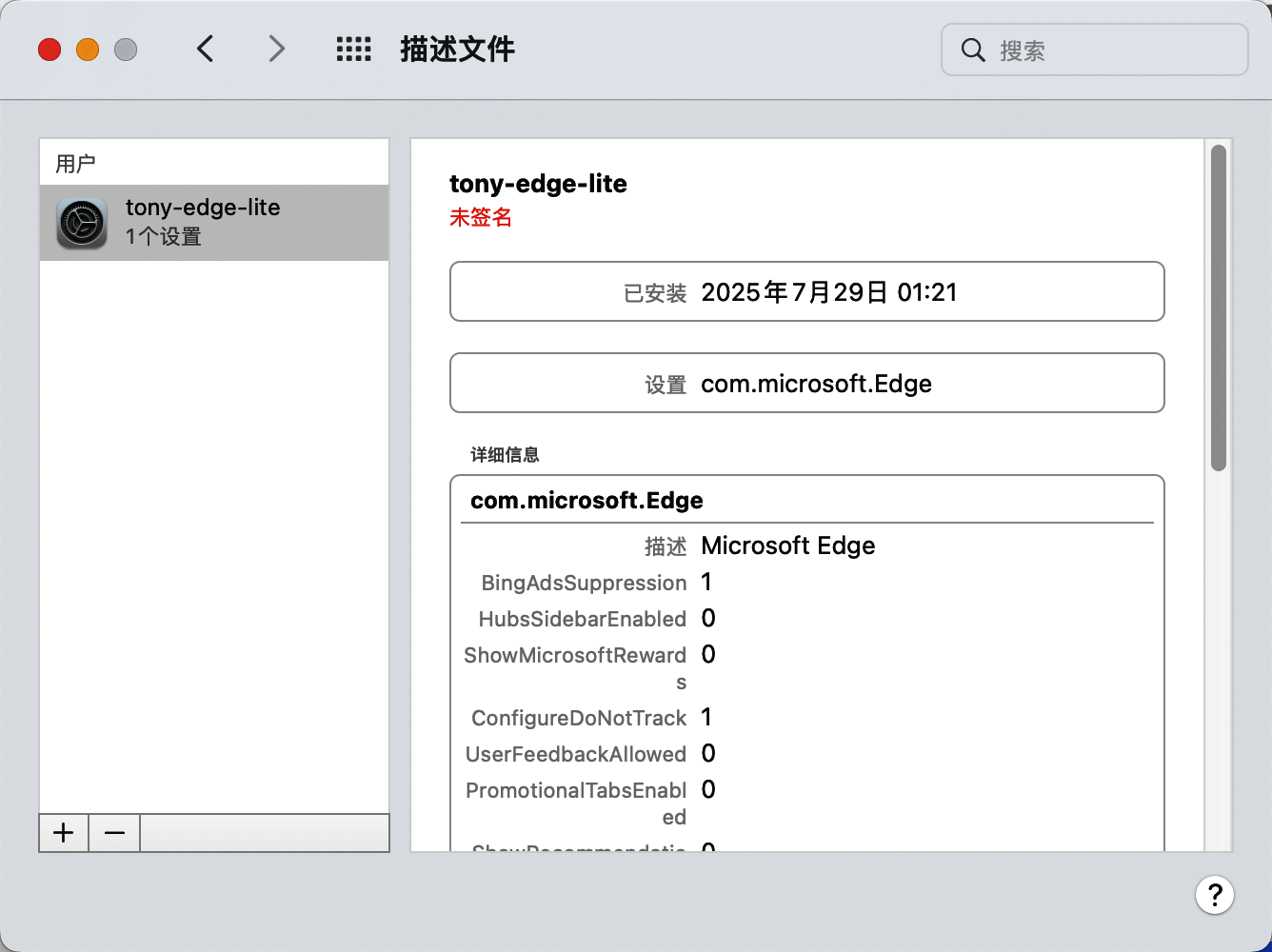The image size is (1272, 952).
Task: Click the 设置 com.microsoft.Edge row
Action: (x=806, y=384)
